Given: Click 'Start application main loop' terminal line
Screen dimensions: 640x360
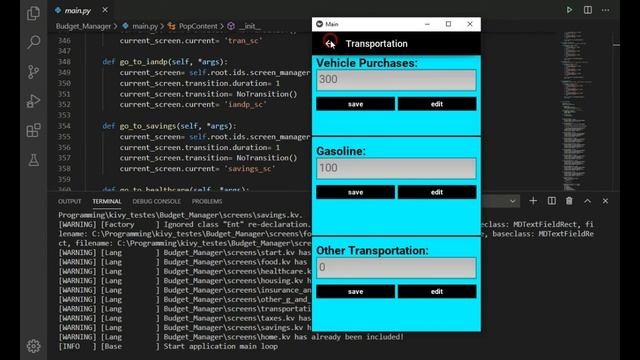Looking at the screenshot, I should [x=220, y=346].
